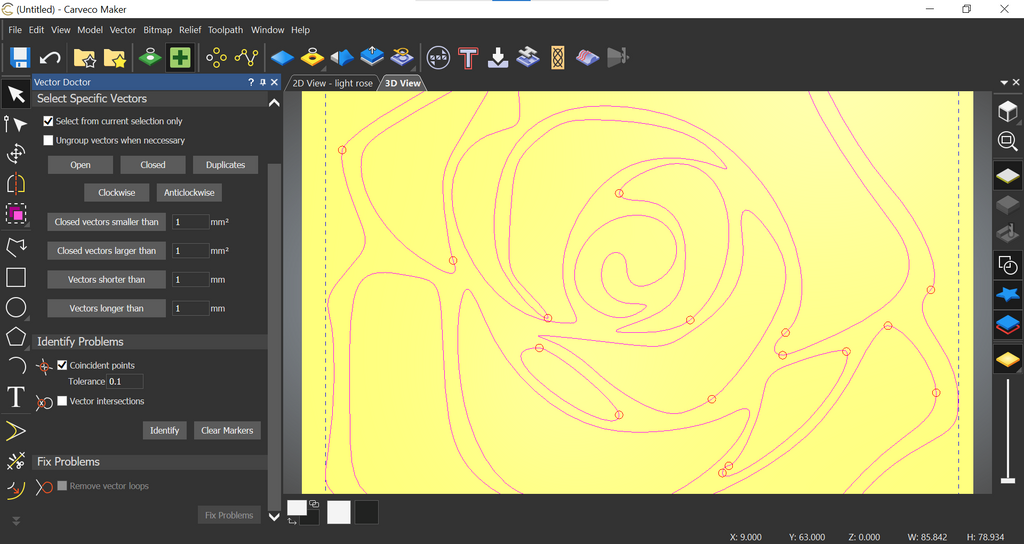Viewport: 1024px width, 544px height.
Task: Click the Undo arrow icon
Action: (50, 57)
